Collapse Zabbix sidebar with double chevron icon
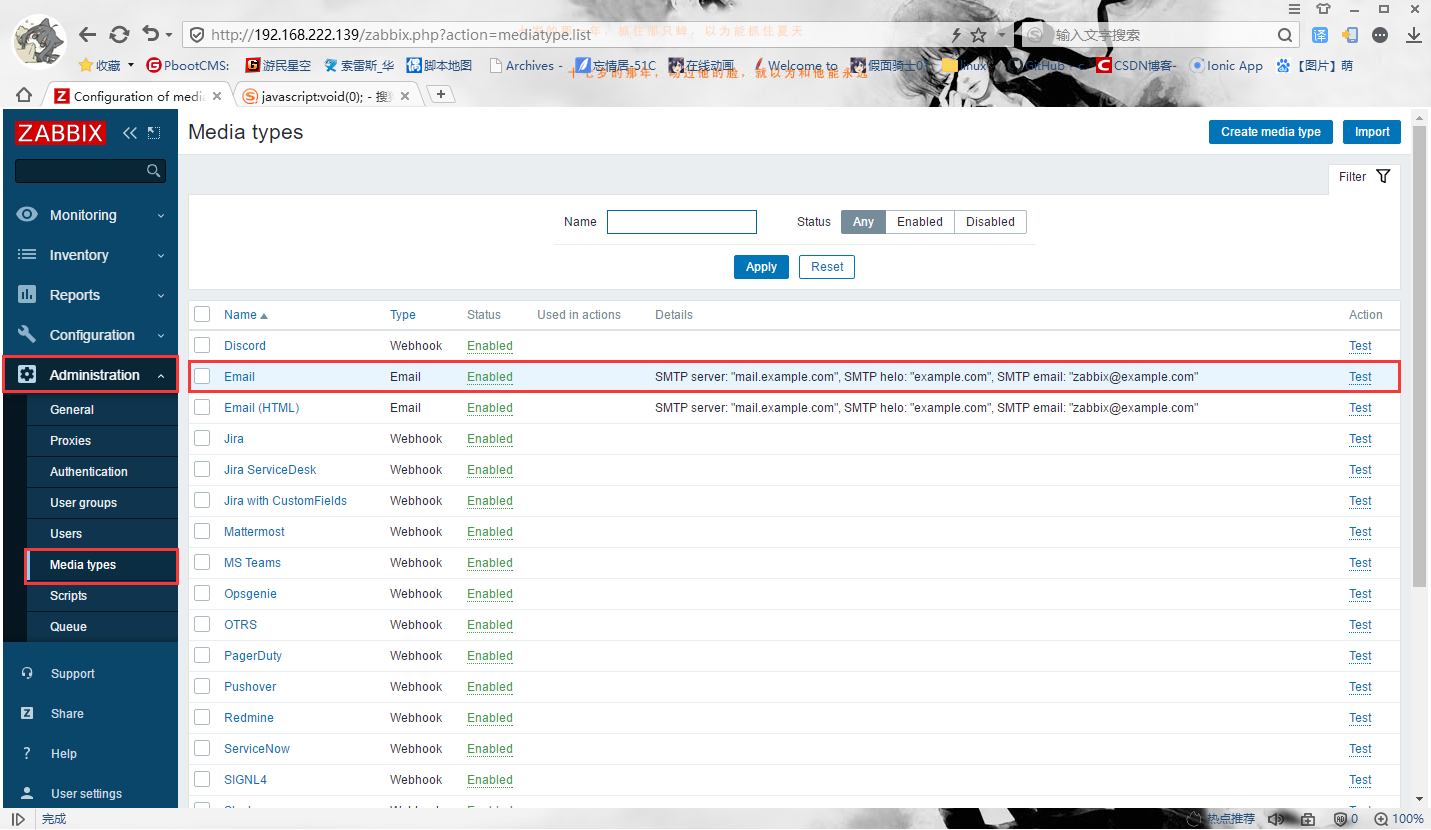 (130, 133)
